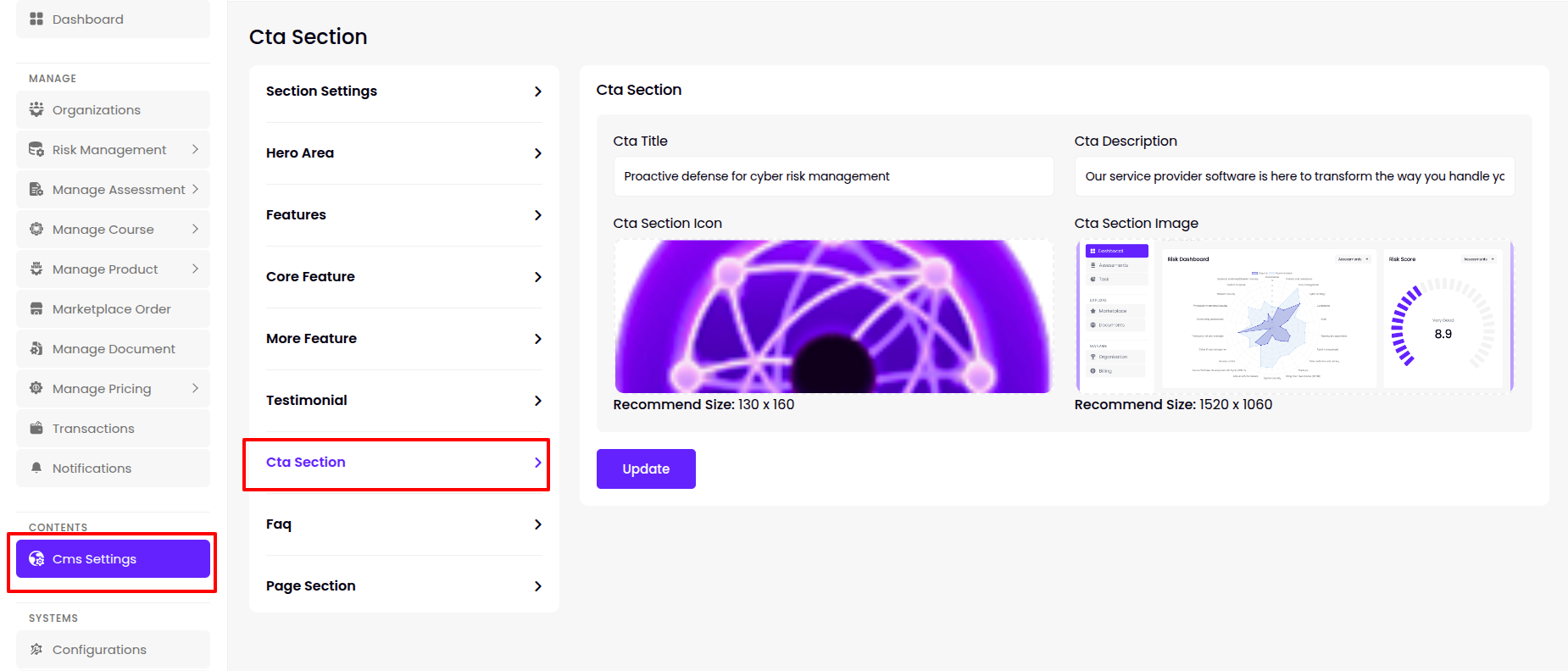The image size is (1568, 671).
Task: Click the Dashboard grid icon
Action: [x=36, y=19]
